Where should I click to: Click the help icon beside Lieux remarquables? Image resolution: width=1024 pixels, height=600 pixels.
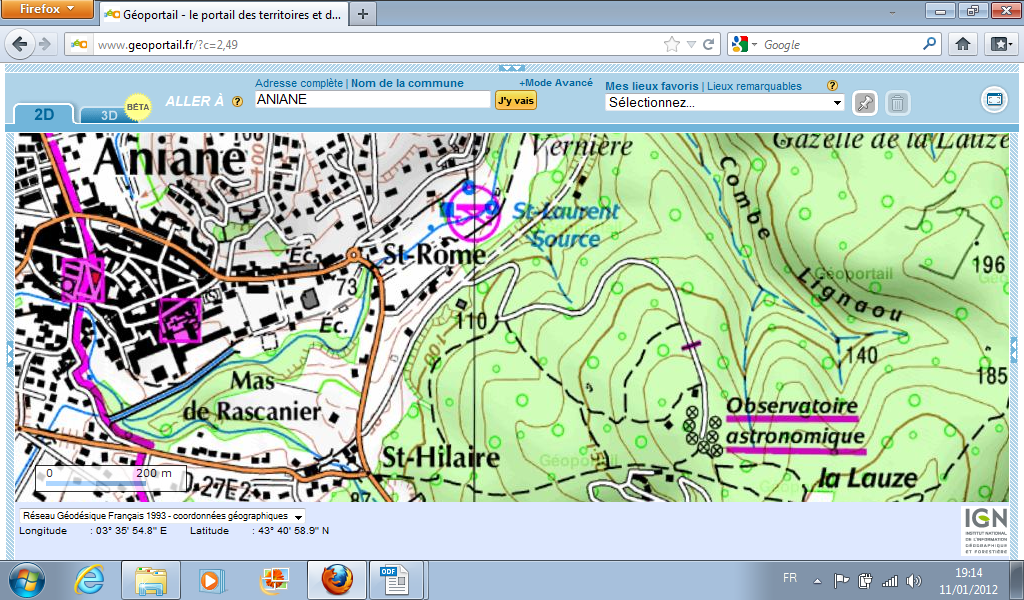[x=832, y=86]
